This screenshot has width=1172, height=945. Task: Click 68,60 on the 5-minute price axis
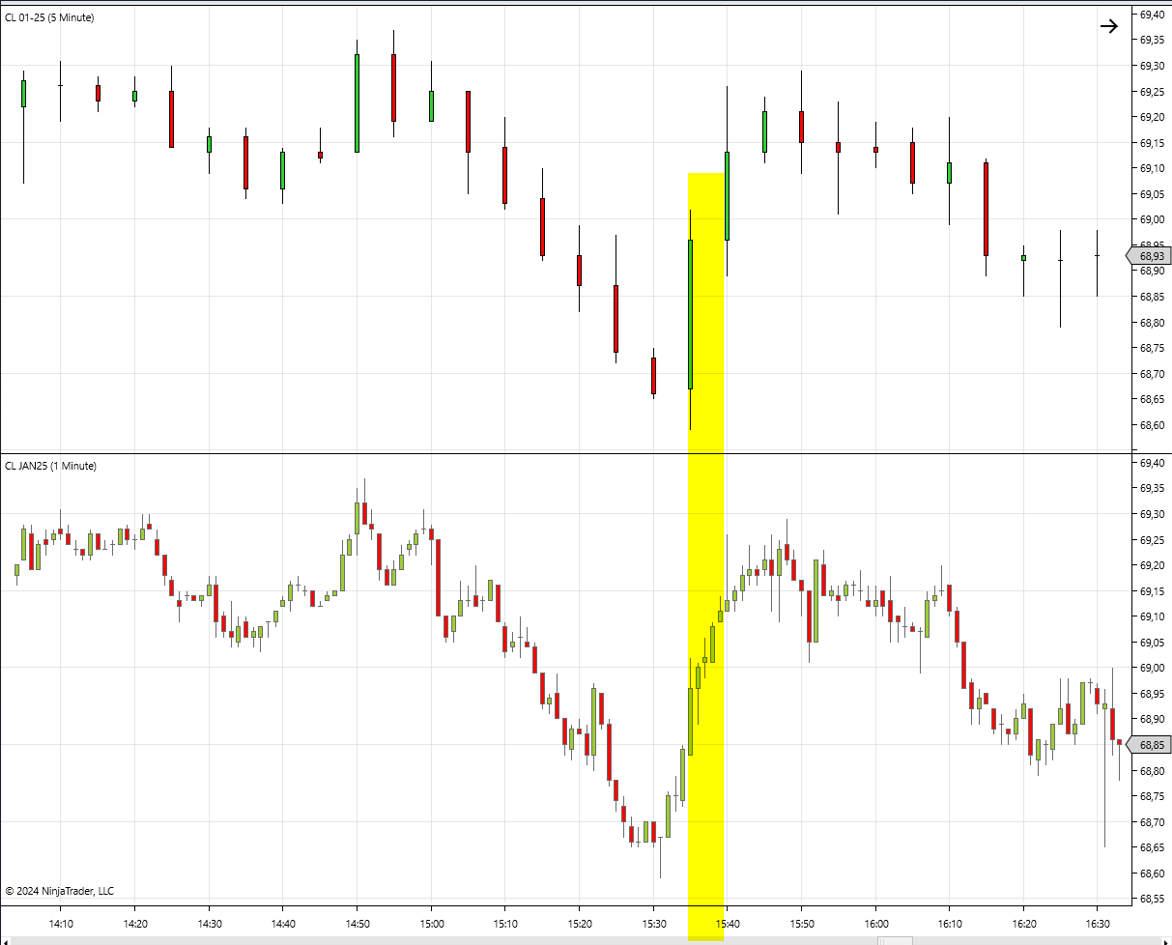pyautogui.click(x=1152, y=425)
